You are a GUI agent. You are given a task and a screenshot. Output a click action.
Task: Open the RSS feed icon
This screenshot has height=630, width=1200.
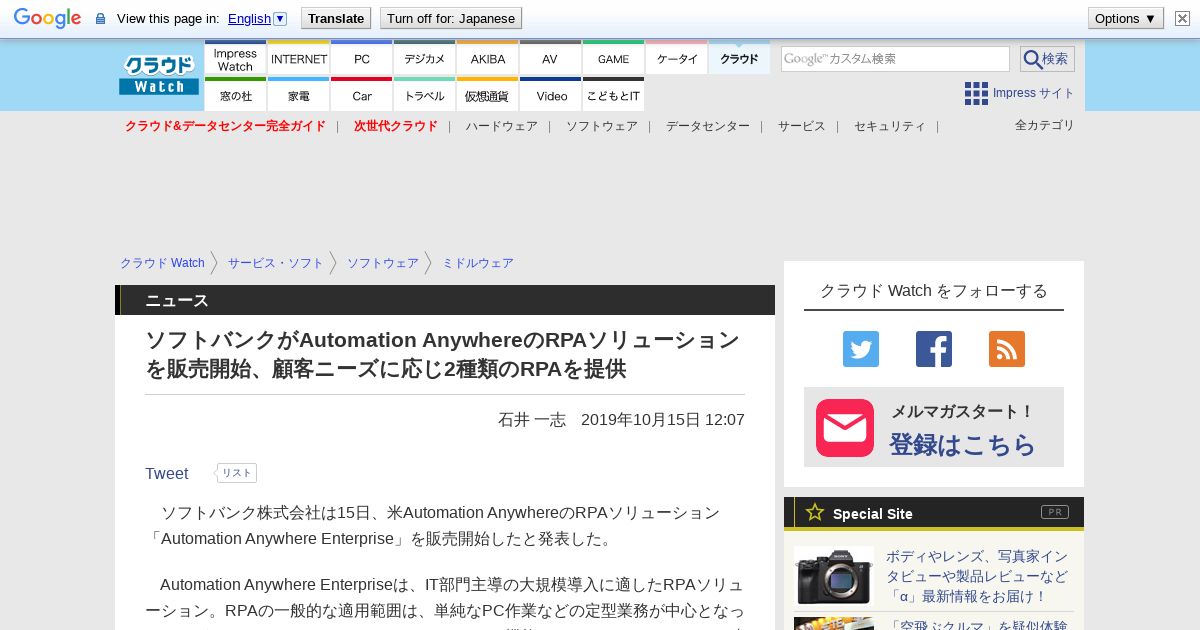tap(1007, 349)
